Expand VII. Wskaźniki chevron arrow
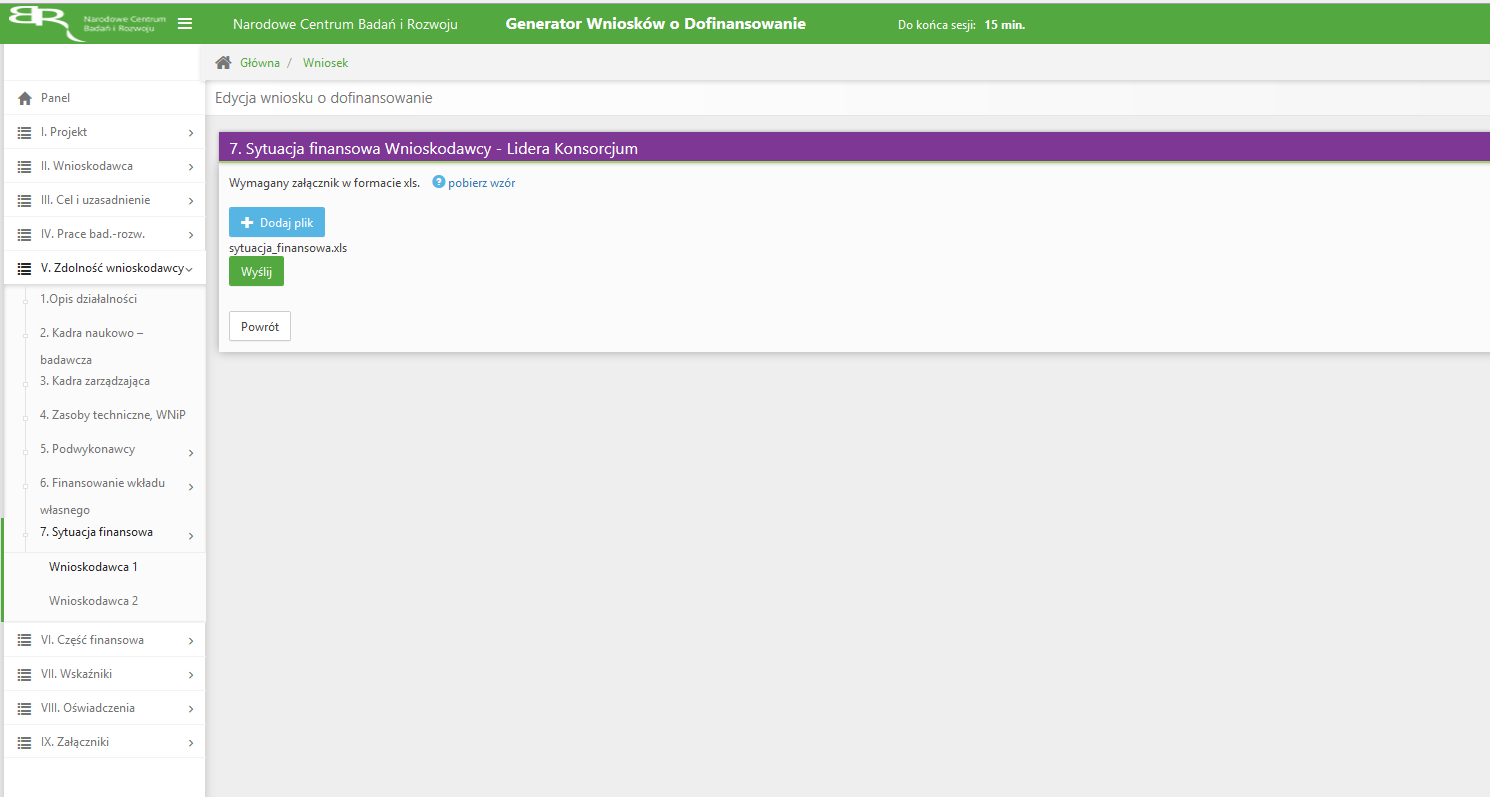 click(x=190, y=675)
